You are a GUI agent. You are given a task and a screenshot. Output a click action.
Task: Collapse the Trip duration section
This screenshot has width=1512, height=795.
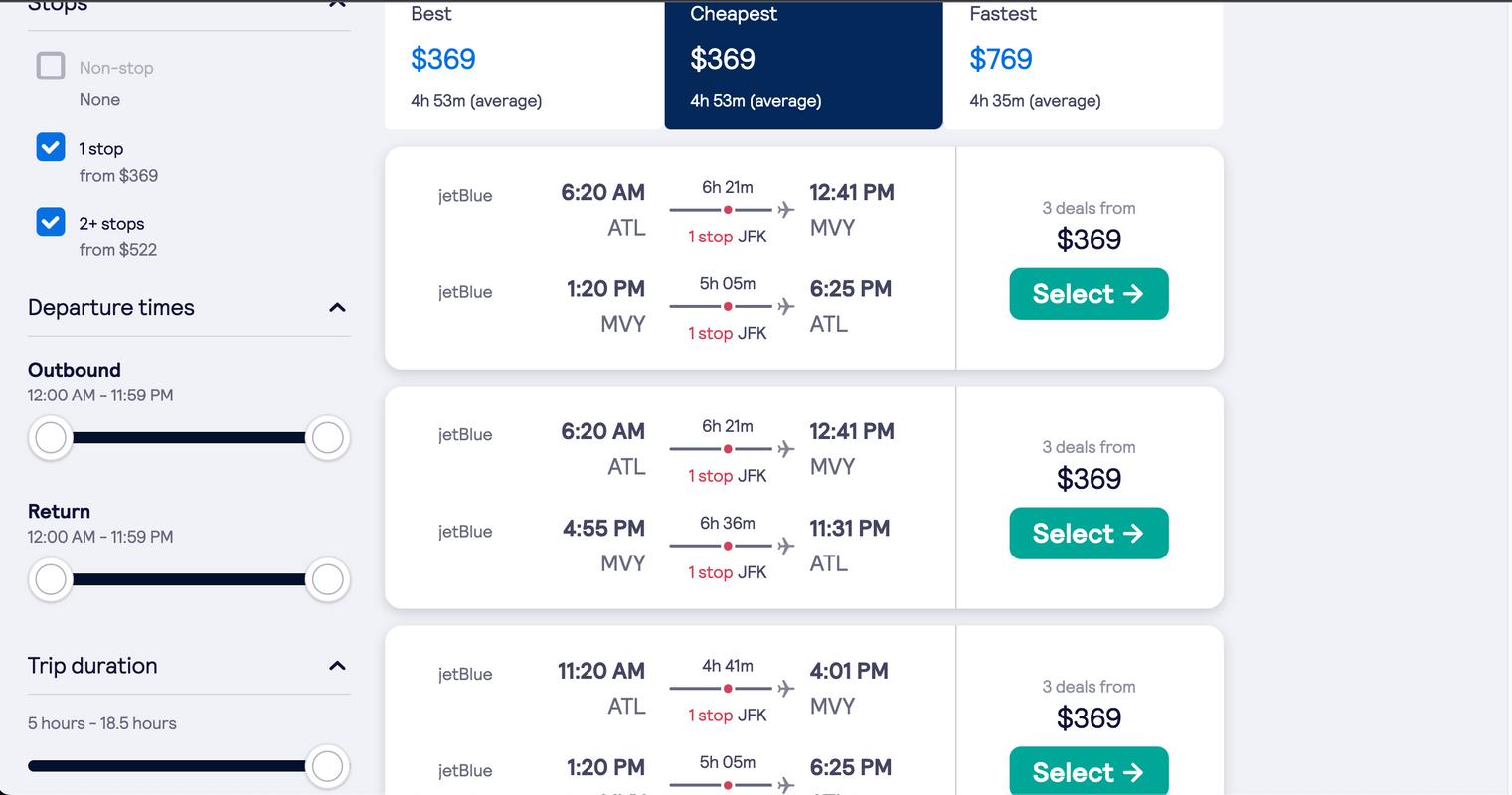[337, 666]
